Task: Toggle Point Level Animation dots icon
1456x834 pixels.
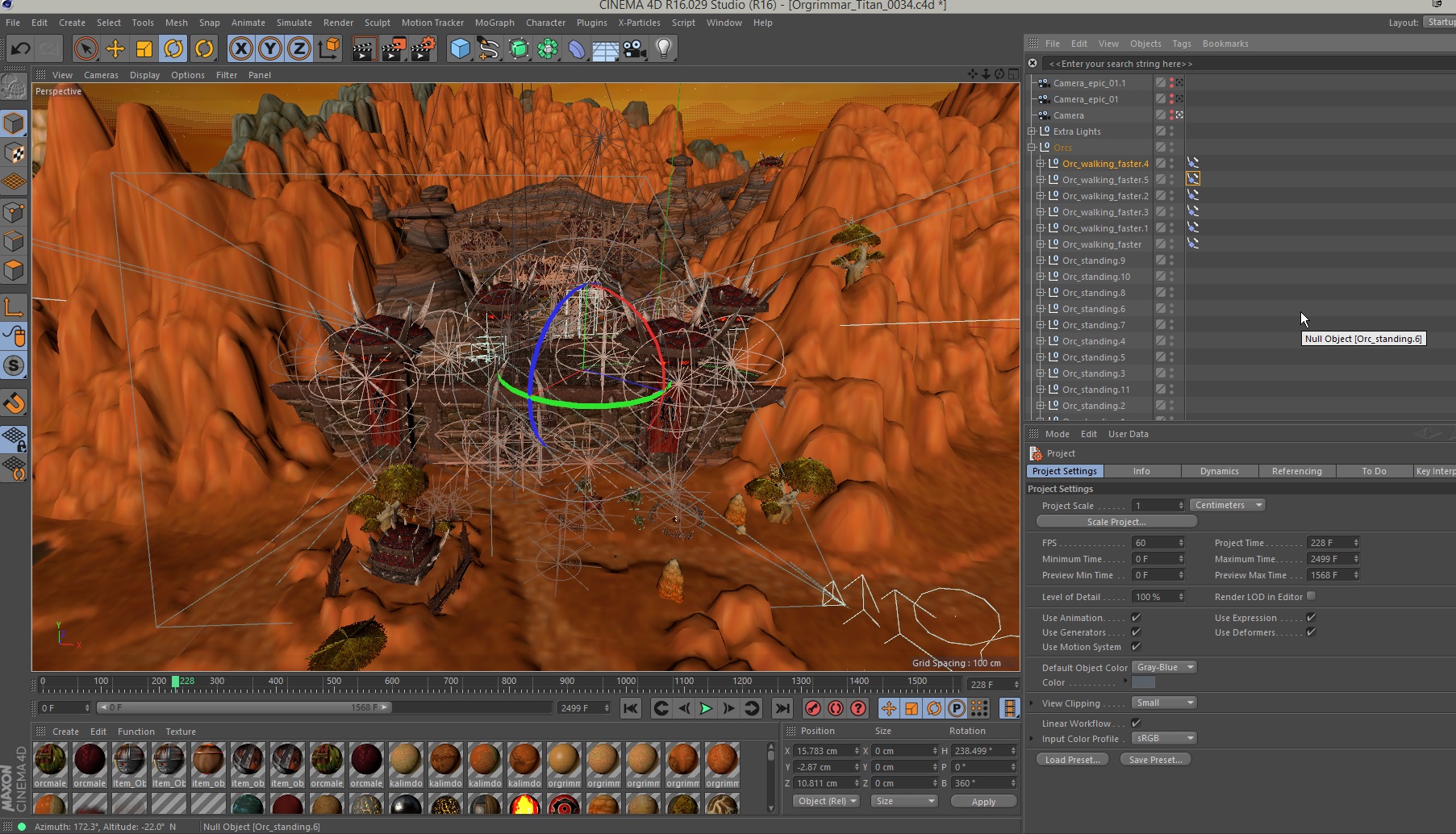Action: 979,708
